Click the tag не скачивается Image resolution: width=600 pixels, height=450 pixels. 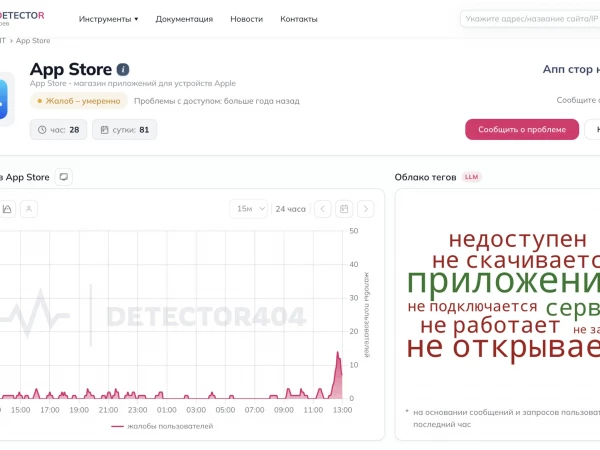(516, 260)
